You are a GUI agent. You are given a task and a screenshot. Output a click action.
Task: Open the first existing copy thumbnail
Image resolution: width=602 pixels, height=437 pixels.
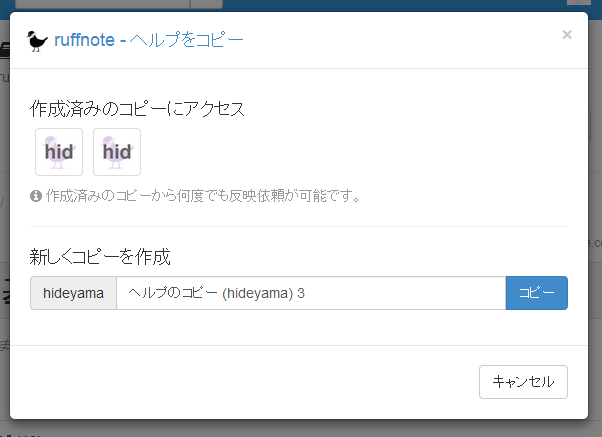[59, 152]
